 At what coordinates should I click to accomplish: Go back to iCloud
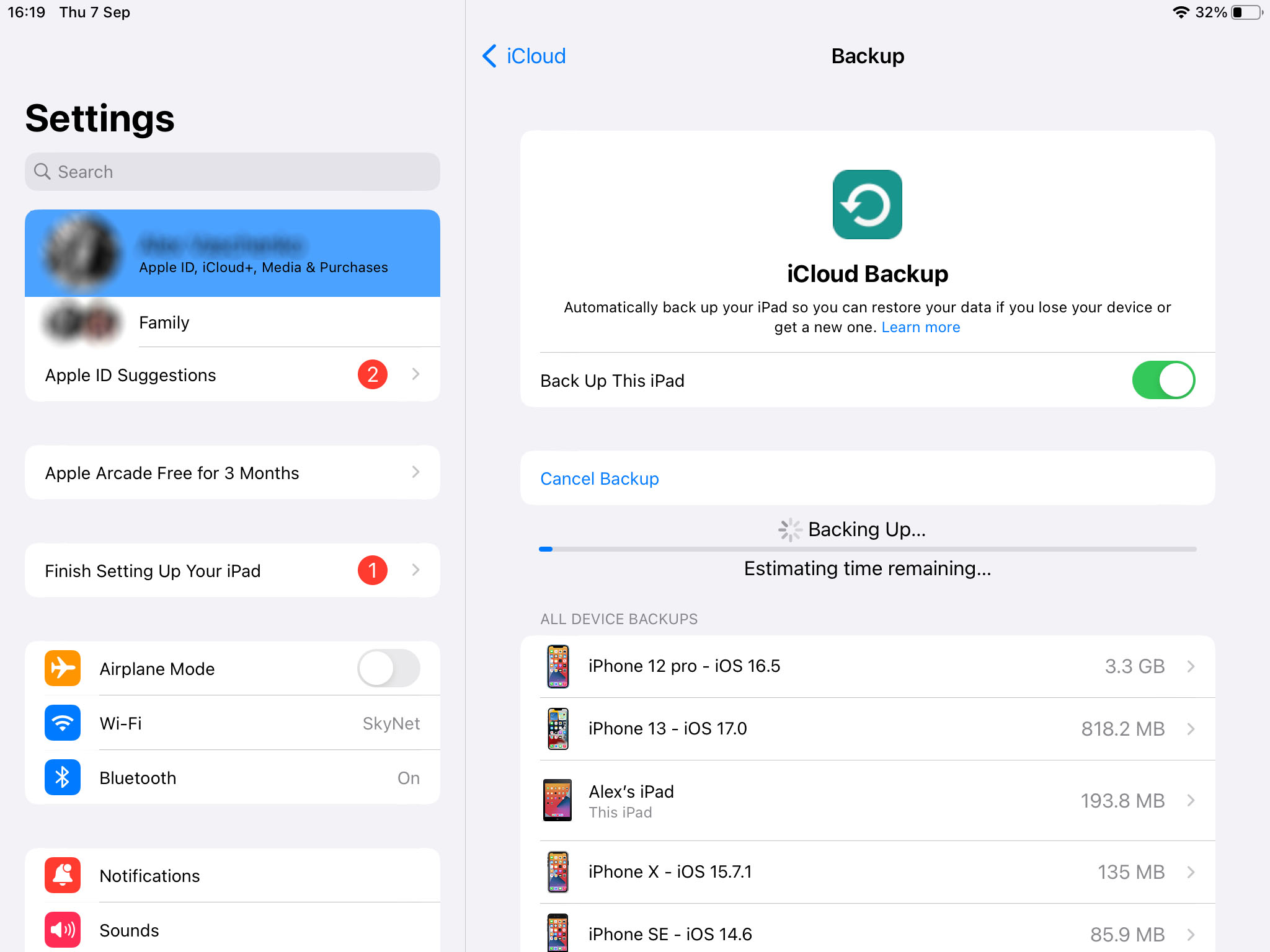[x=524, y=56]
